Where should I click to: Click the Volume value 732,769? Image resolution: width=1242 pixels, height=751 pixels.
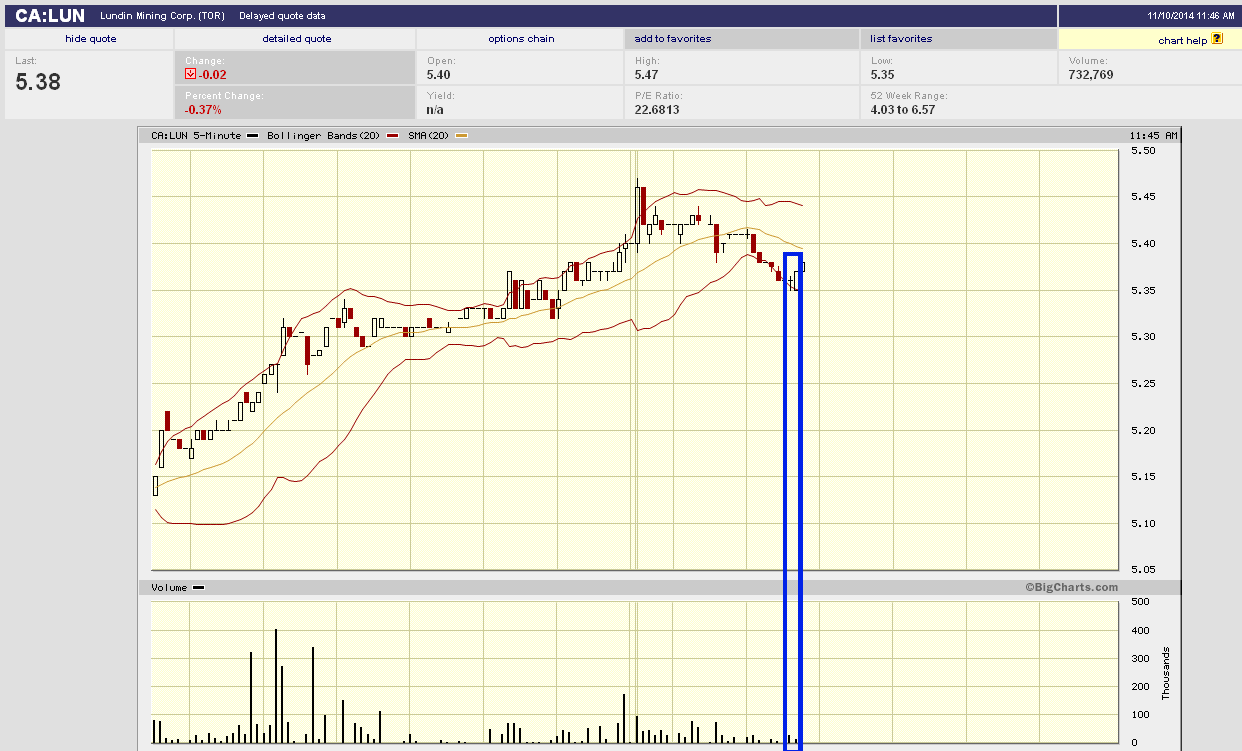click(1091, 75)
